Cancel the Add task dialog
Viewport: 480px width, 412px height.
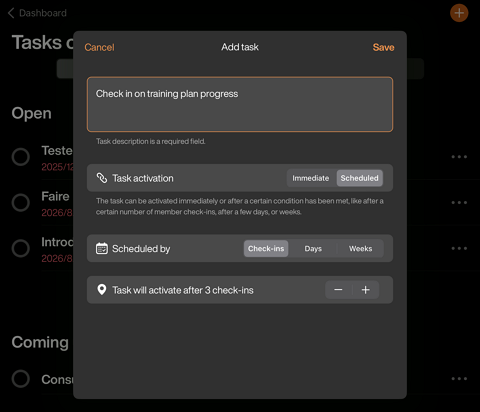99,47
